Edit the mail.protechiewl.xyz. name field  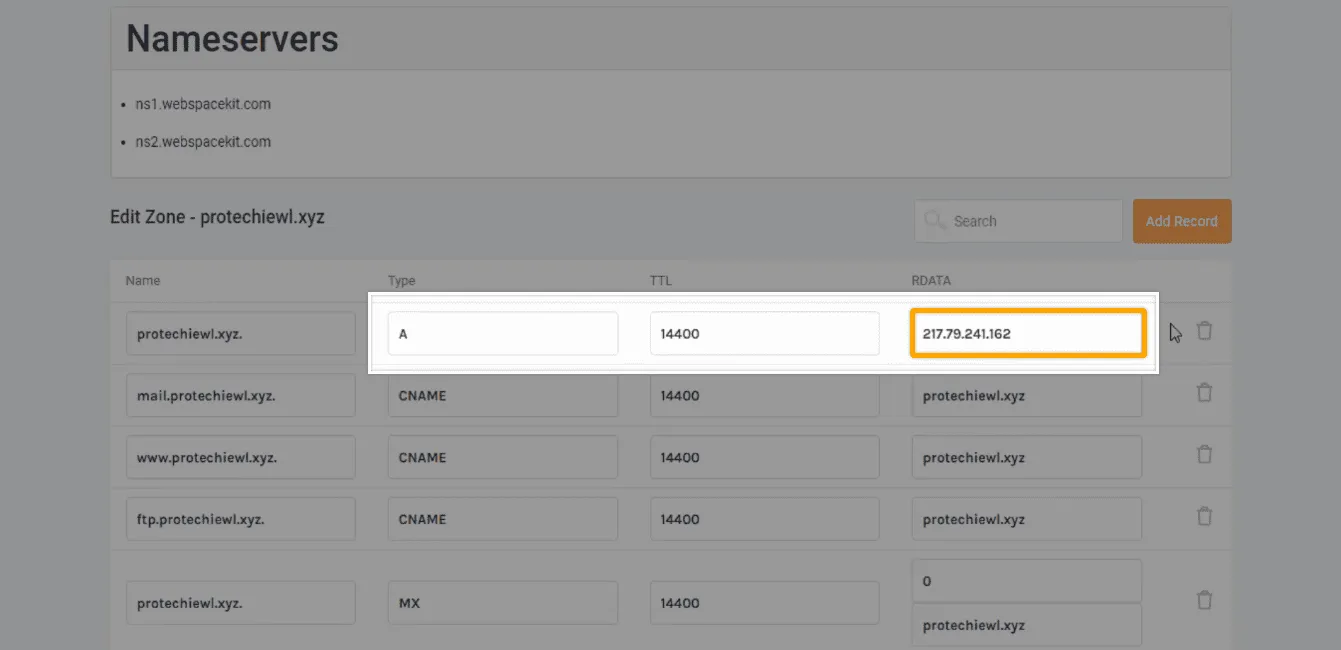click(x=240, y=396)
